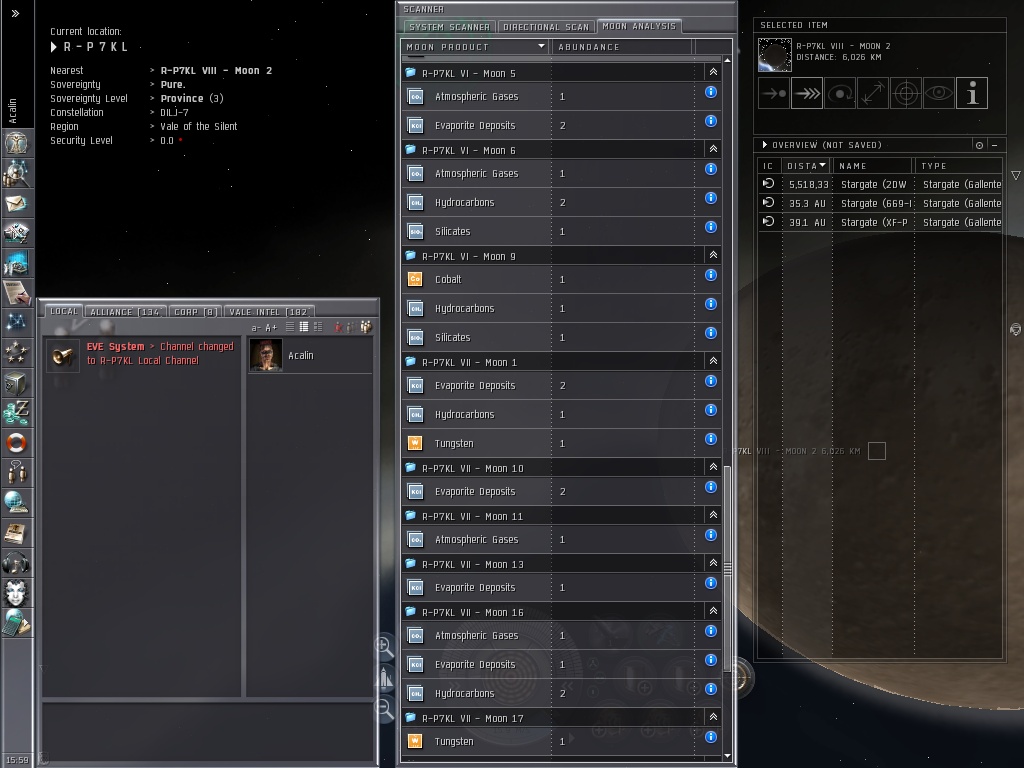
Task: Click Keep at Range arrows icon
Action: pos(873,93)
